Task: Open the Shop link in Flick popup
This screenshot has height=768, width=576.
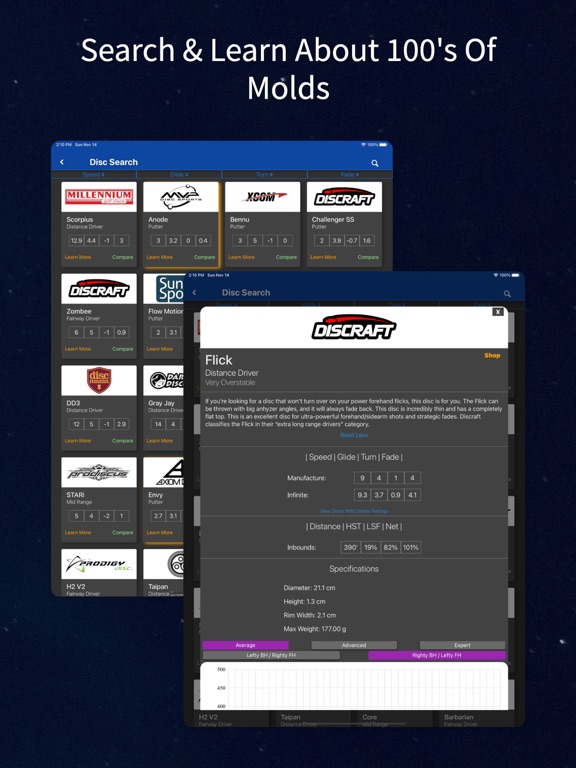Action: click(492, 356)
